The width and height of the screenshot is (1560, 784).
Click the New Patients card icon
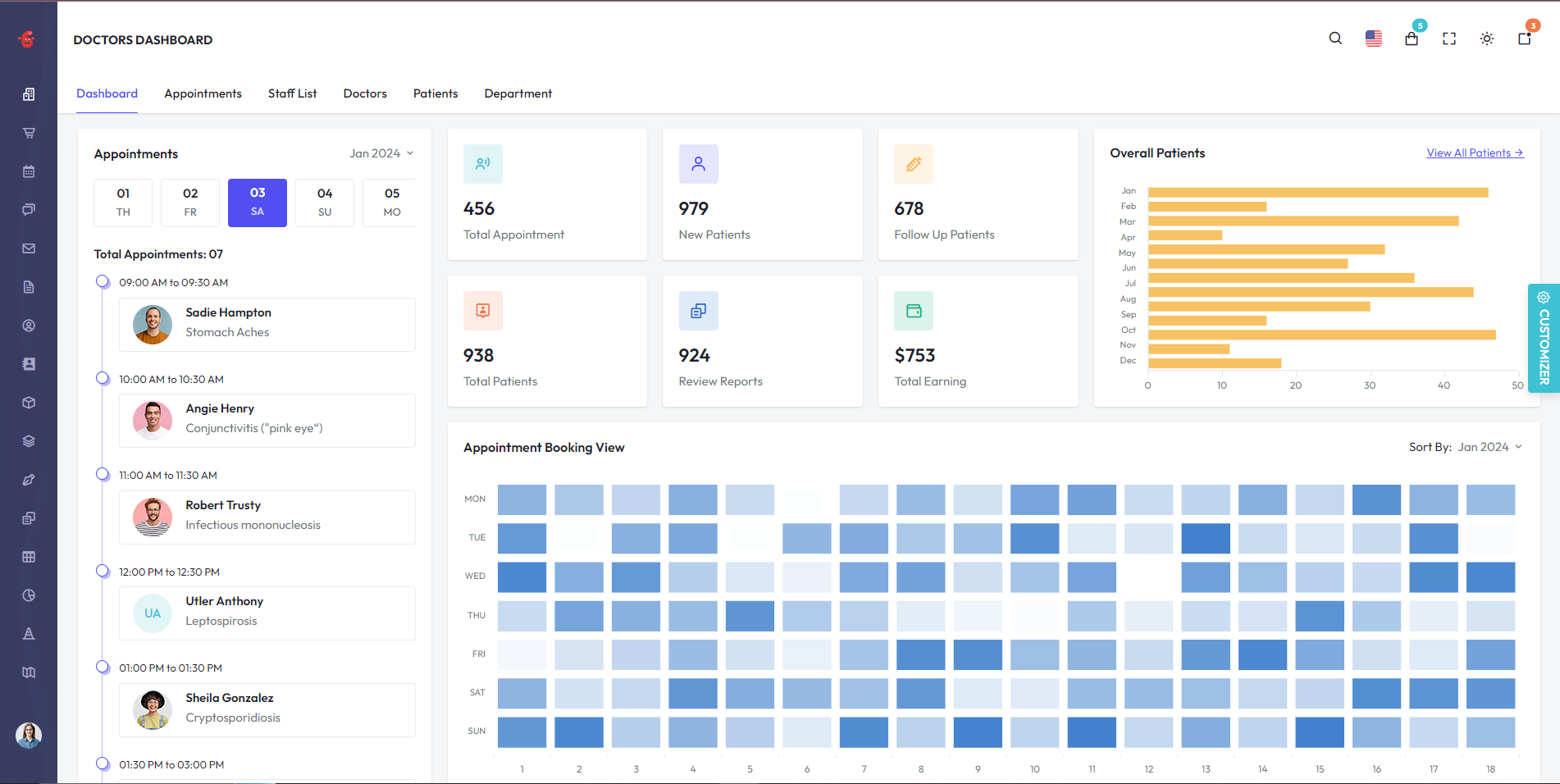click(x=699, y=164)
